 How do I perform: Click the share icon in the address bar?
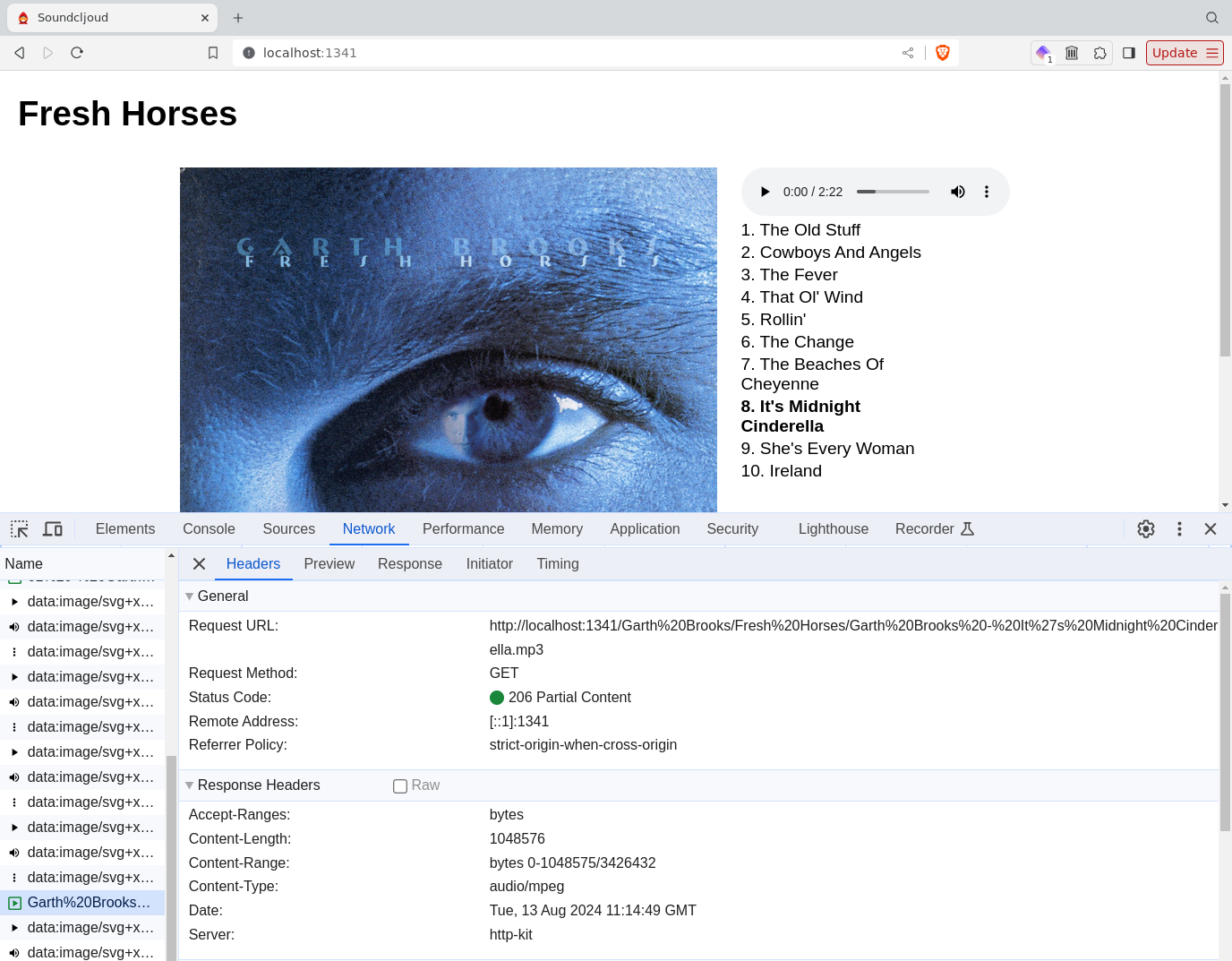tap(908, 53)
